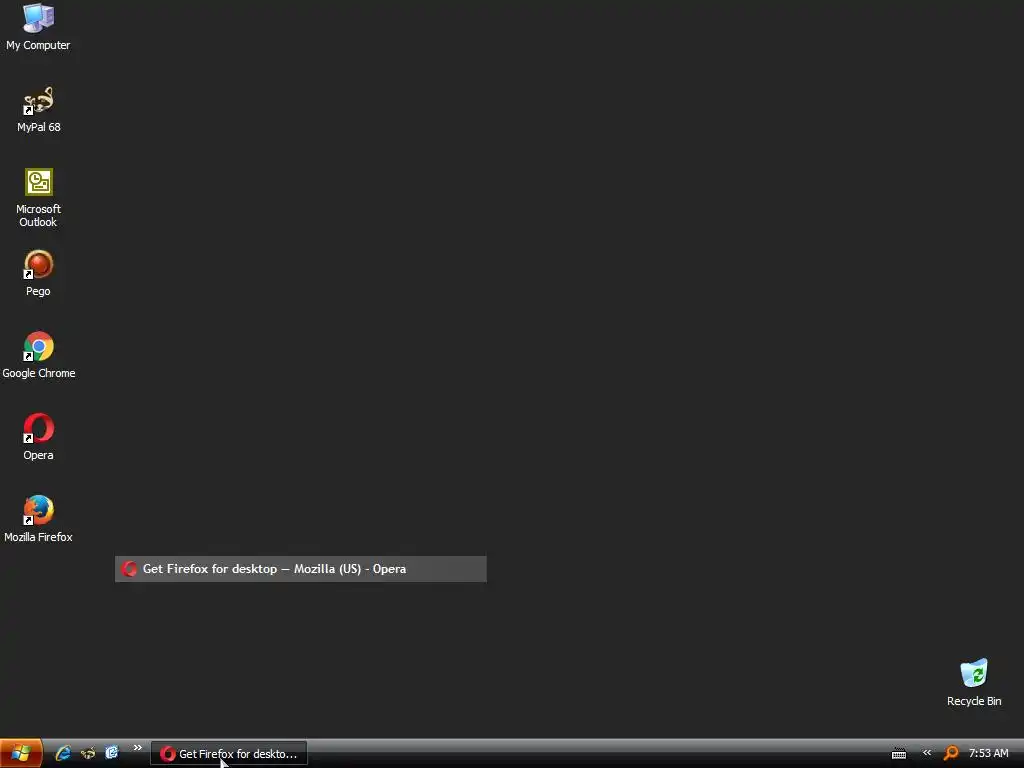The image size is (1024, 768).
Task: Select the Mozilla Firefox desktop shortcut
Action: coord(39,519)
